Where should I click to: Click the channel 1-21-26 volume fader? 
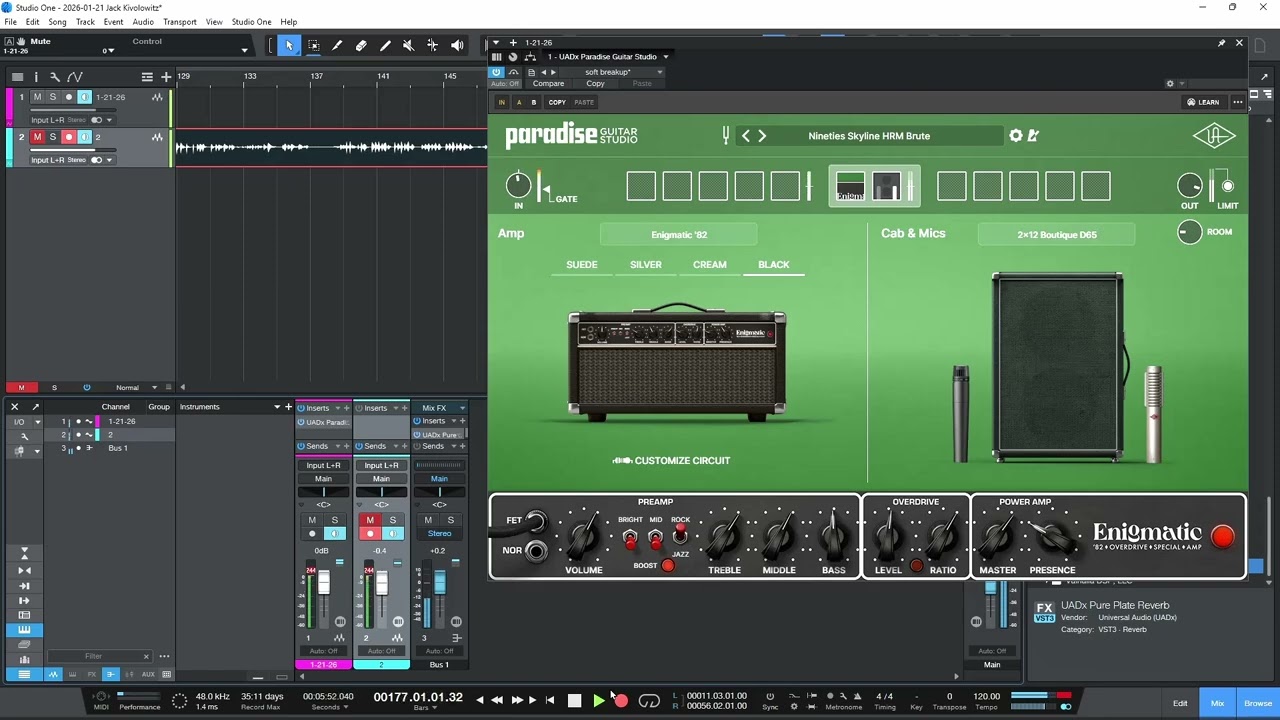[323, 583]
